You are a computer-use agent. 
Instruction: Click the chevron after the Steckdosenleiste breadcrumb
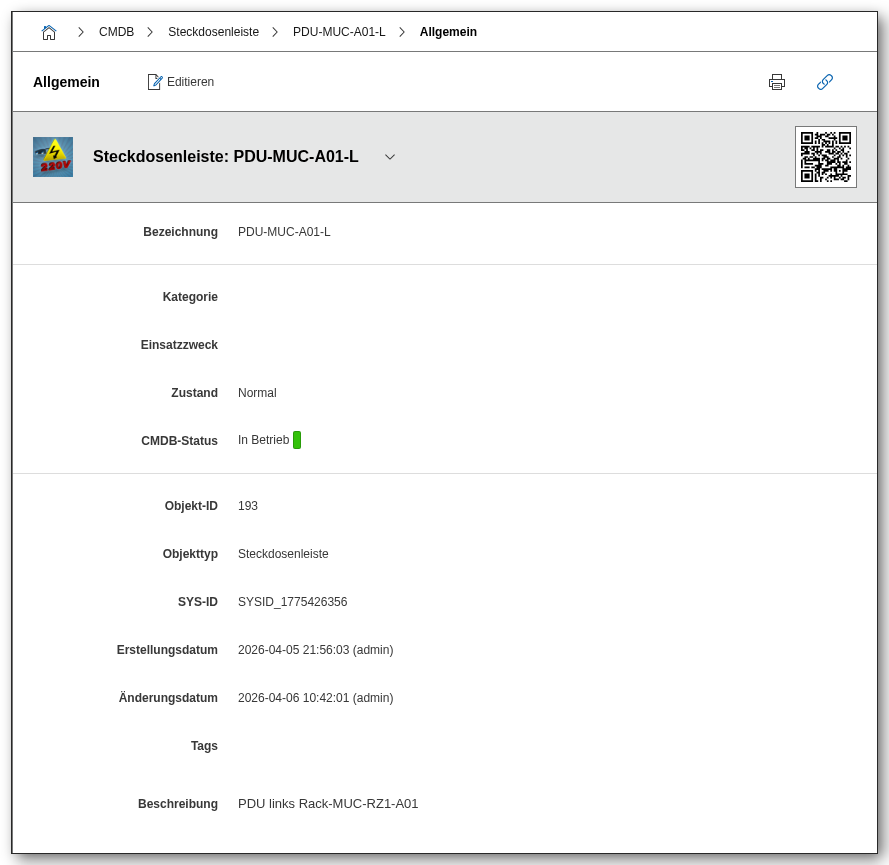click(x=275, y=32)
